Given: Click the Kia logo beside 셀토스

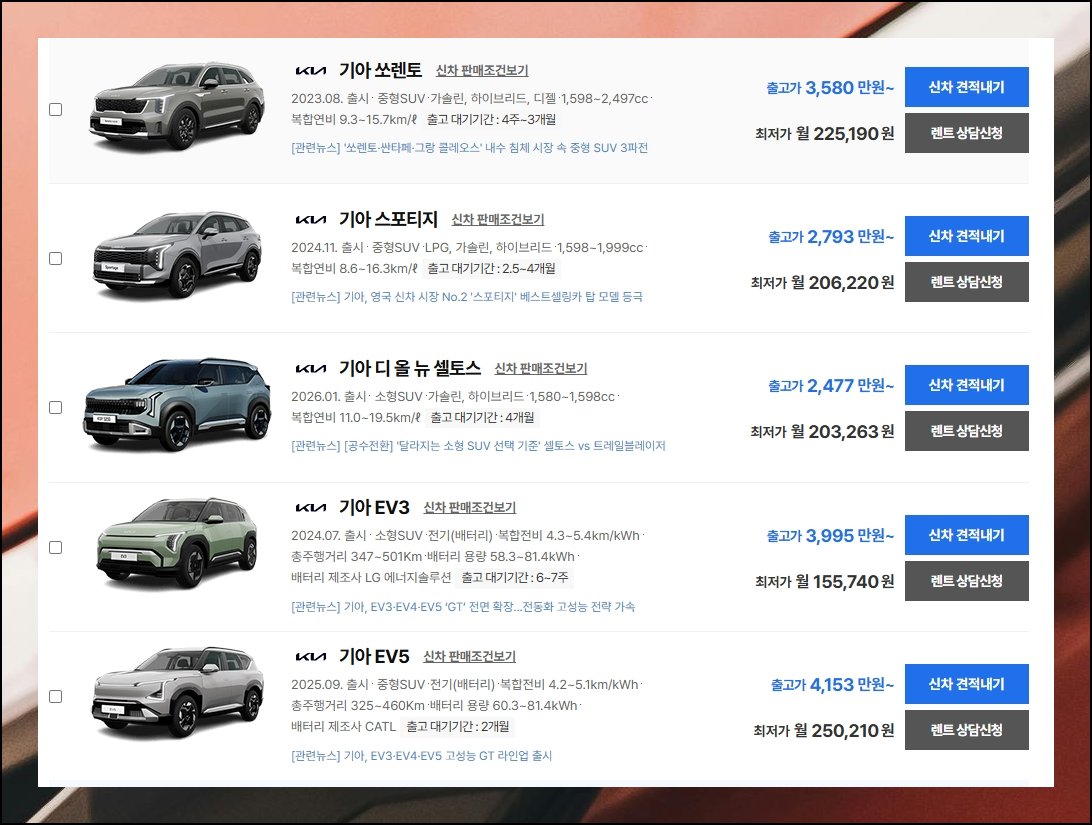Looking at the screenshot, I should pos(311,369).
